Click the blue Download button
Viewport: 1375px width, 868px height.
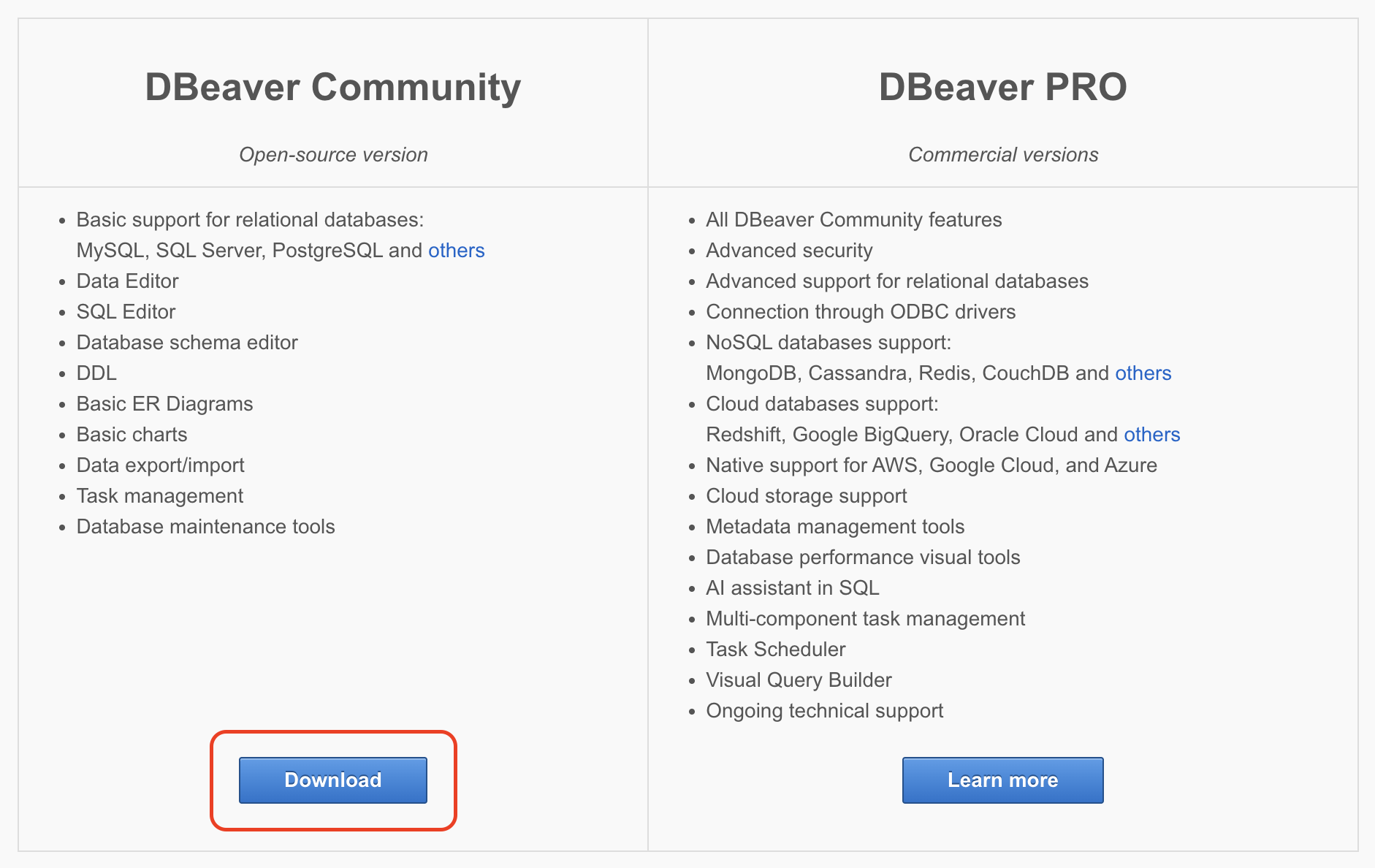[x=333, y=780]
